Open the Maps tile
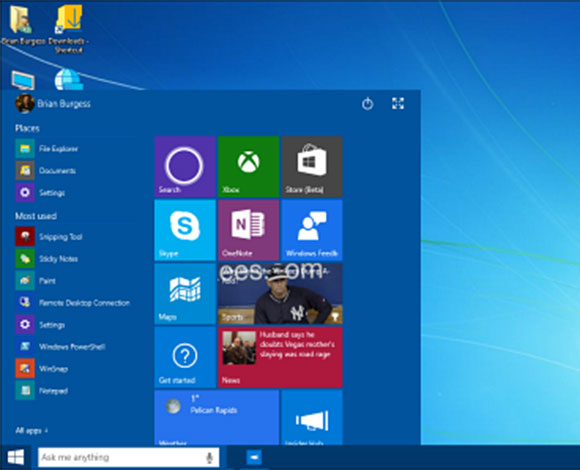Screen dimensions: 580x470 [x=185, y=294]
